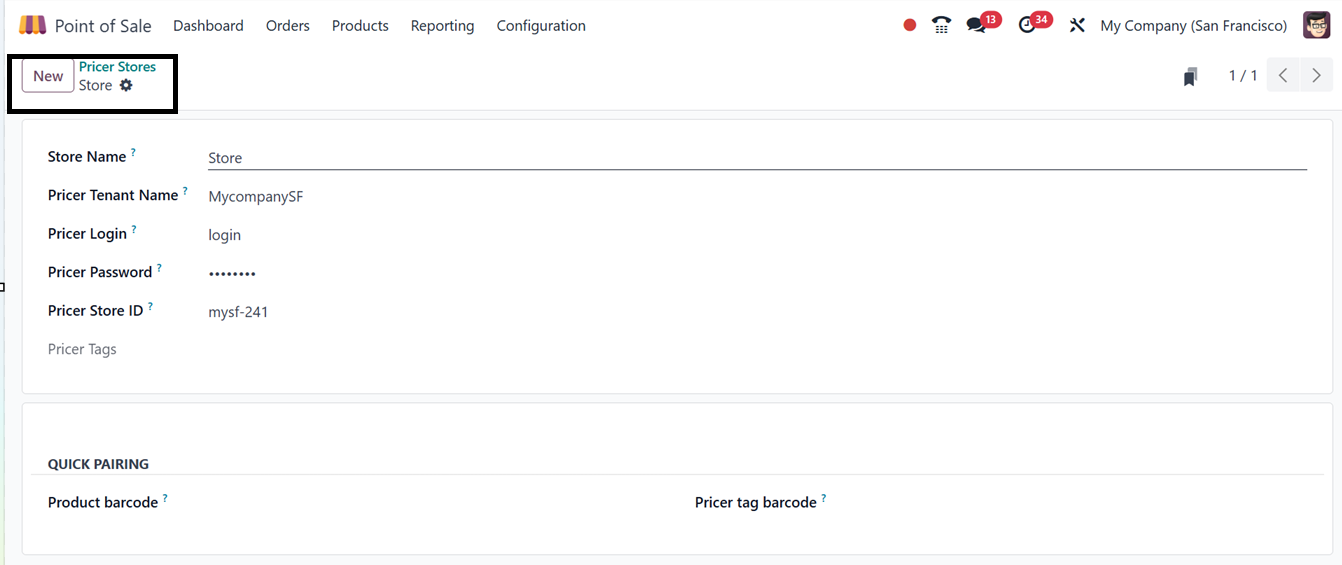Open the activities clock icon

1027,25
